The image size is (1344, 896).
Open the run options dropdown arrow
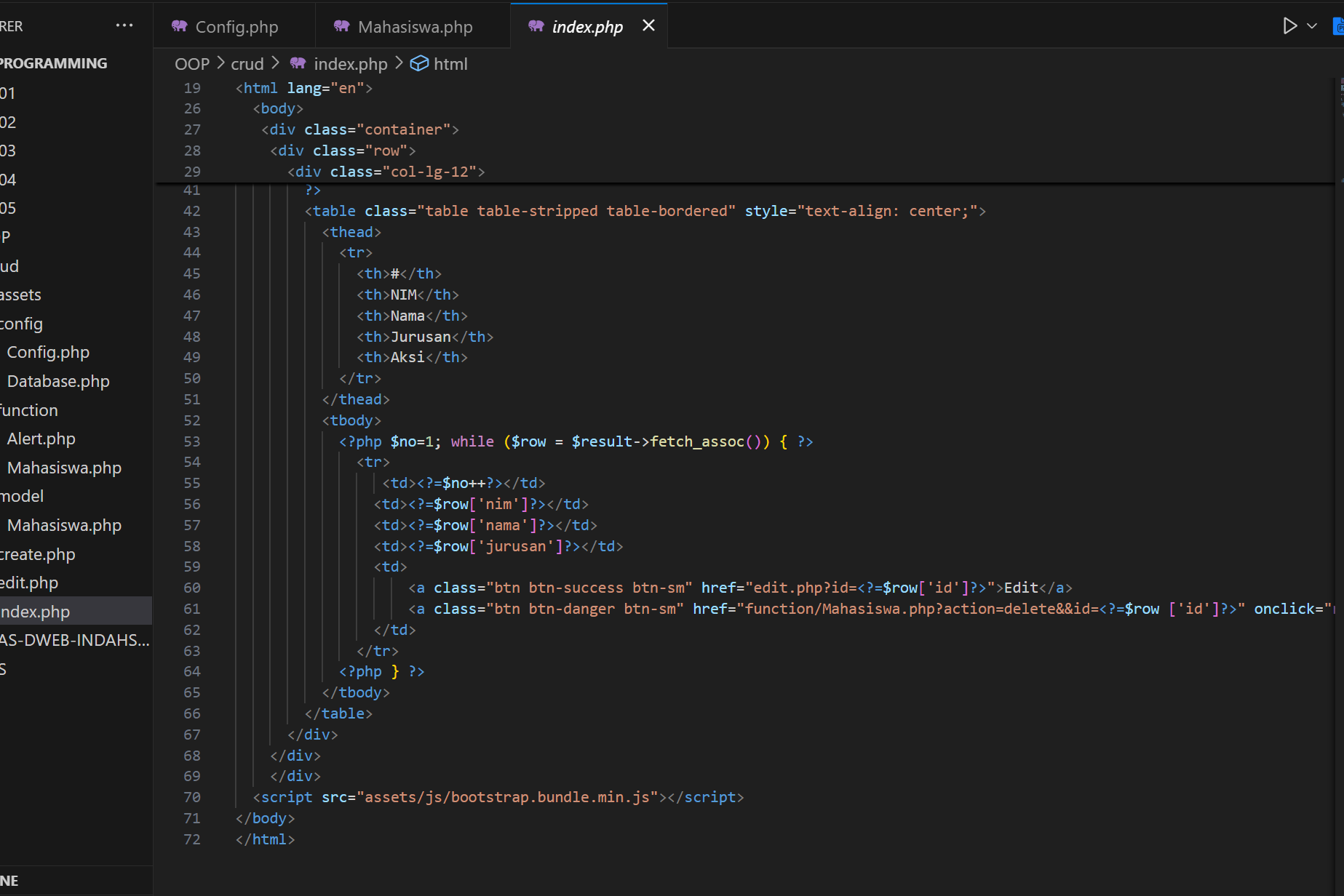point(1312,26)
